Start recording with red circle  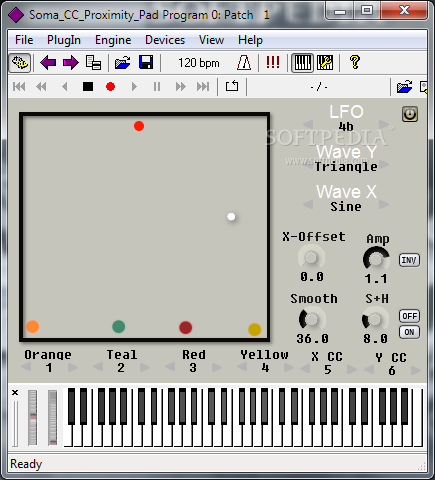click(110, 87)
